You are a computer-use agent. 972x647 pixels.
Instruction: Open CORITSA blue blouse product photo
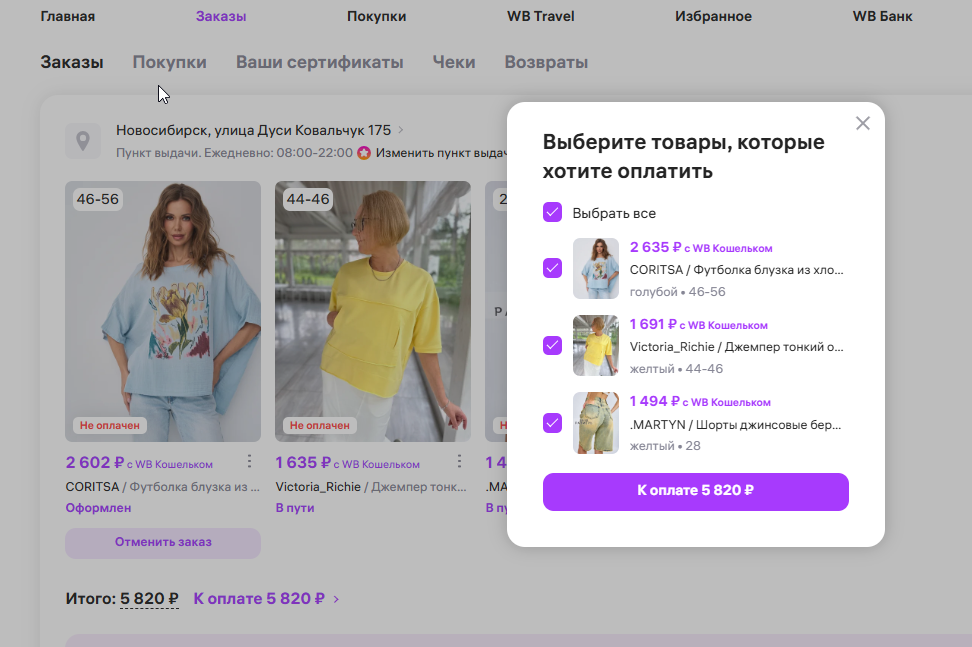[x=163, y=311]
